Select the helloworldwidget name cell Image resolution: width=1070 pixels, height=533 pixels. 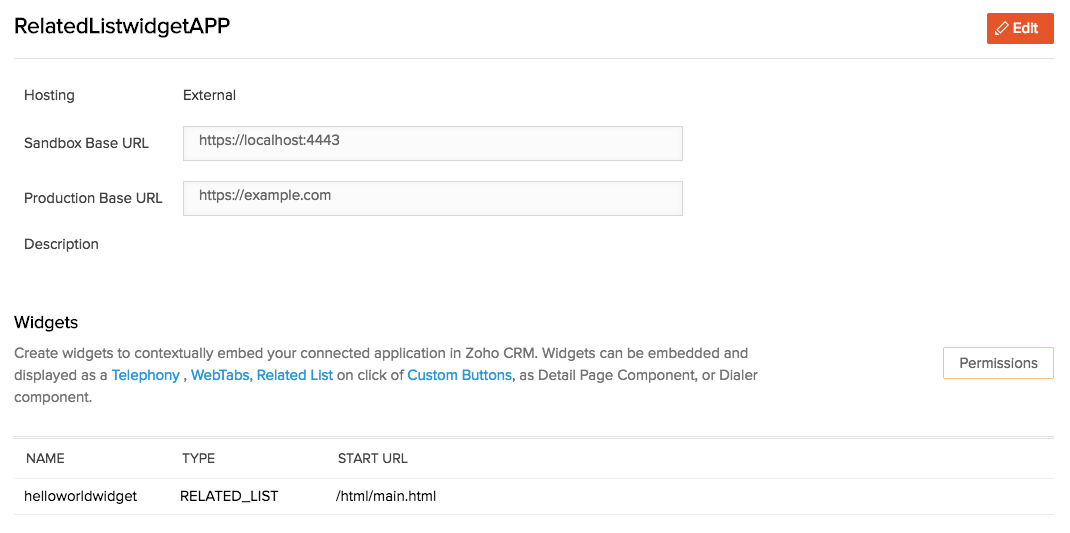(81, 496)
